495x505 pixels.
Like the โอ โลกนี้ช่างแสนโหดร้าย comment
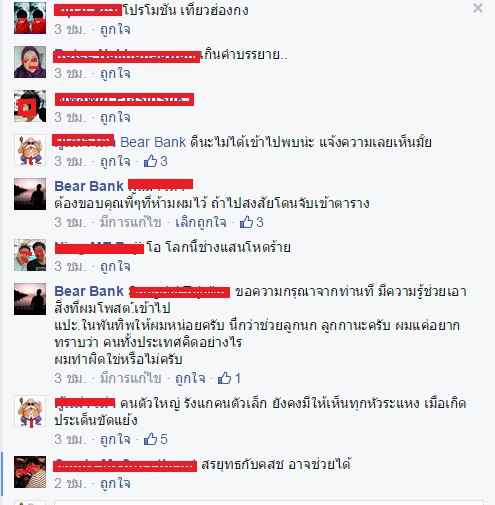tap(115, 266)
